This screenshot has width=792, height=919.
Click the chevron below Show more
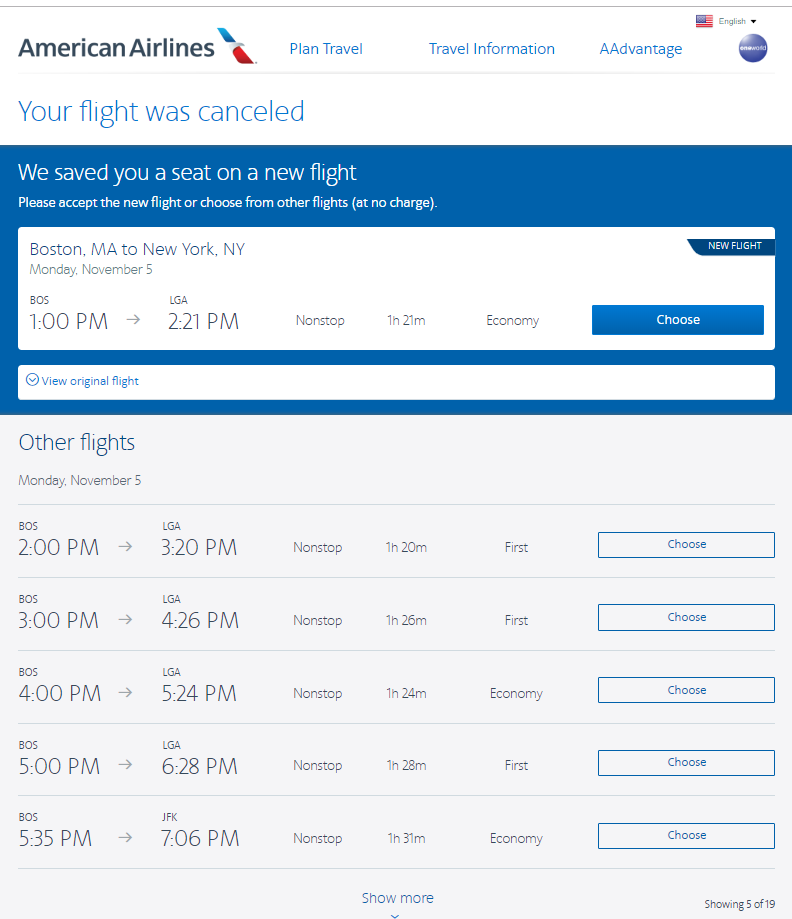point(395,915)
